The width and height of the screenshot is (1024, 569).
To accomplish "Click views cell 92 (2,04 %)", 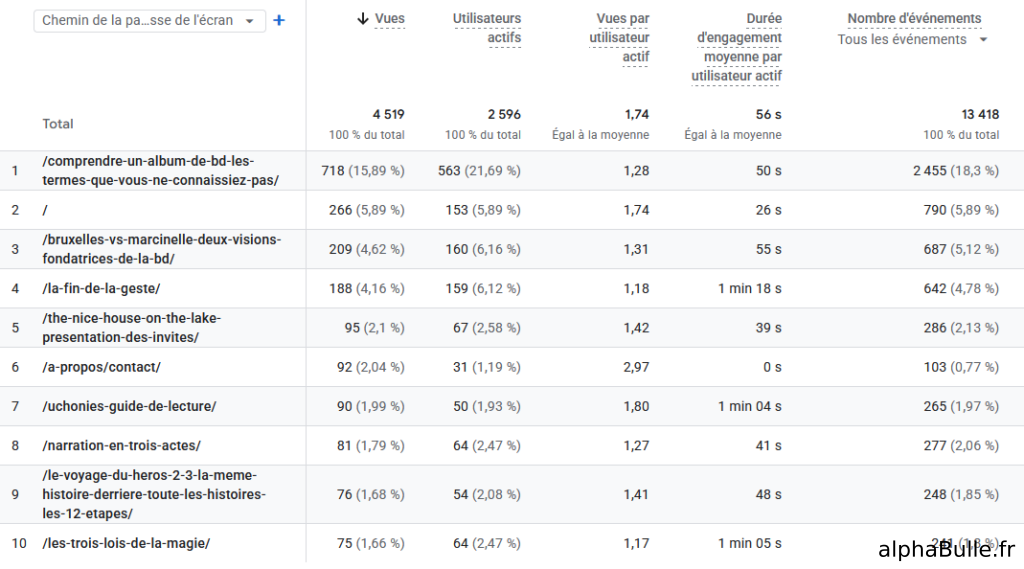I will point(370,367).
